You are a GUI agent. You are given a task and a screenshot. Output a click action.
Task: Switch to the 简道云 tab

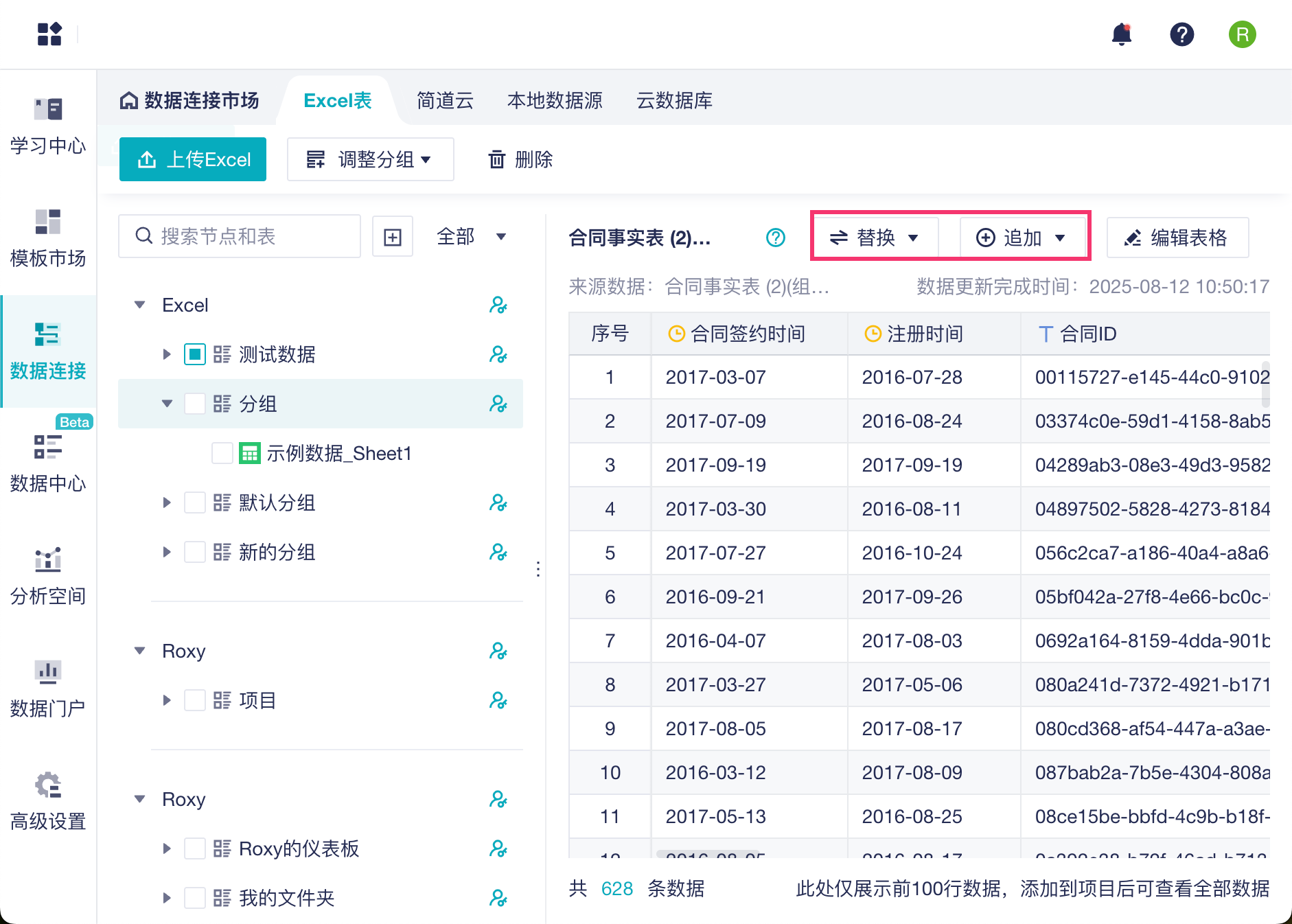[445, 101]
